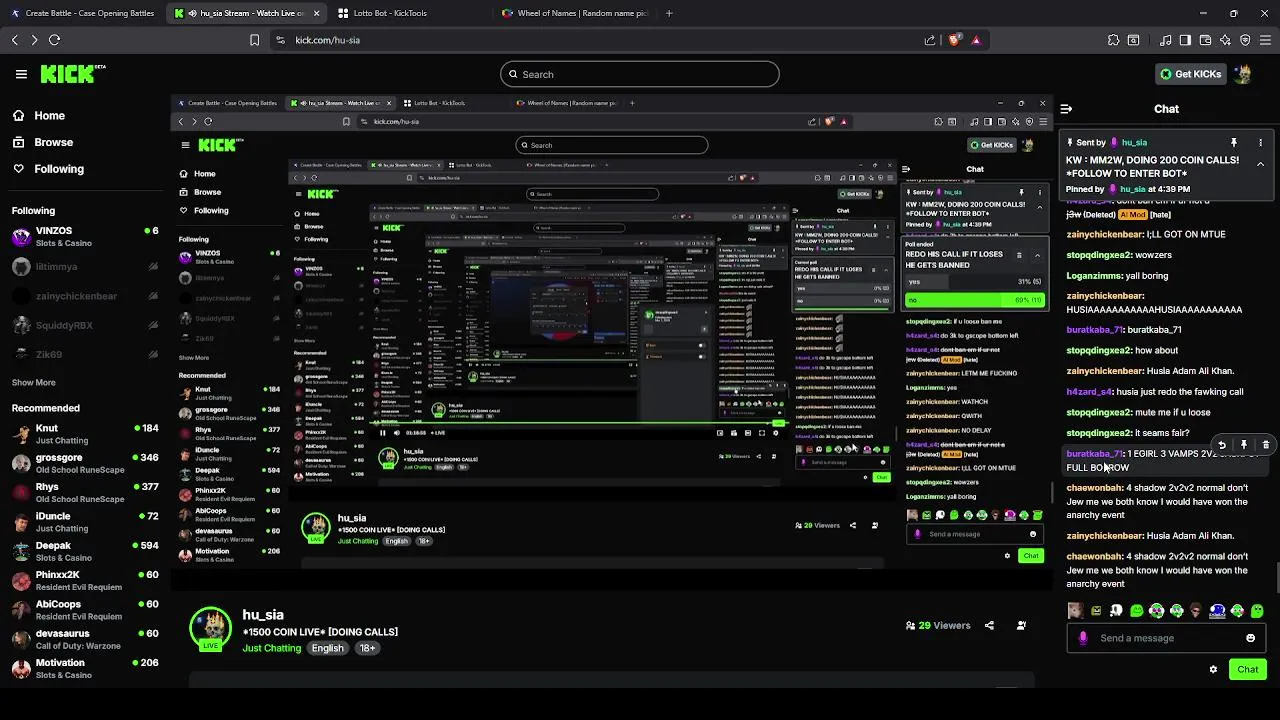The image size is (1280, 720).
Task: Click the browser address bar URL
Action: coord(327,40)
